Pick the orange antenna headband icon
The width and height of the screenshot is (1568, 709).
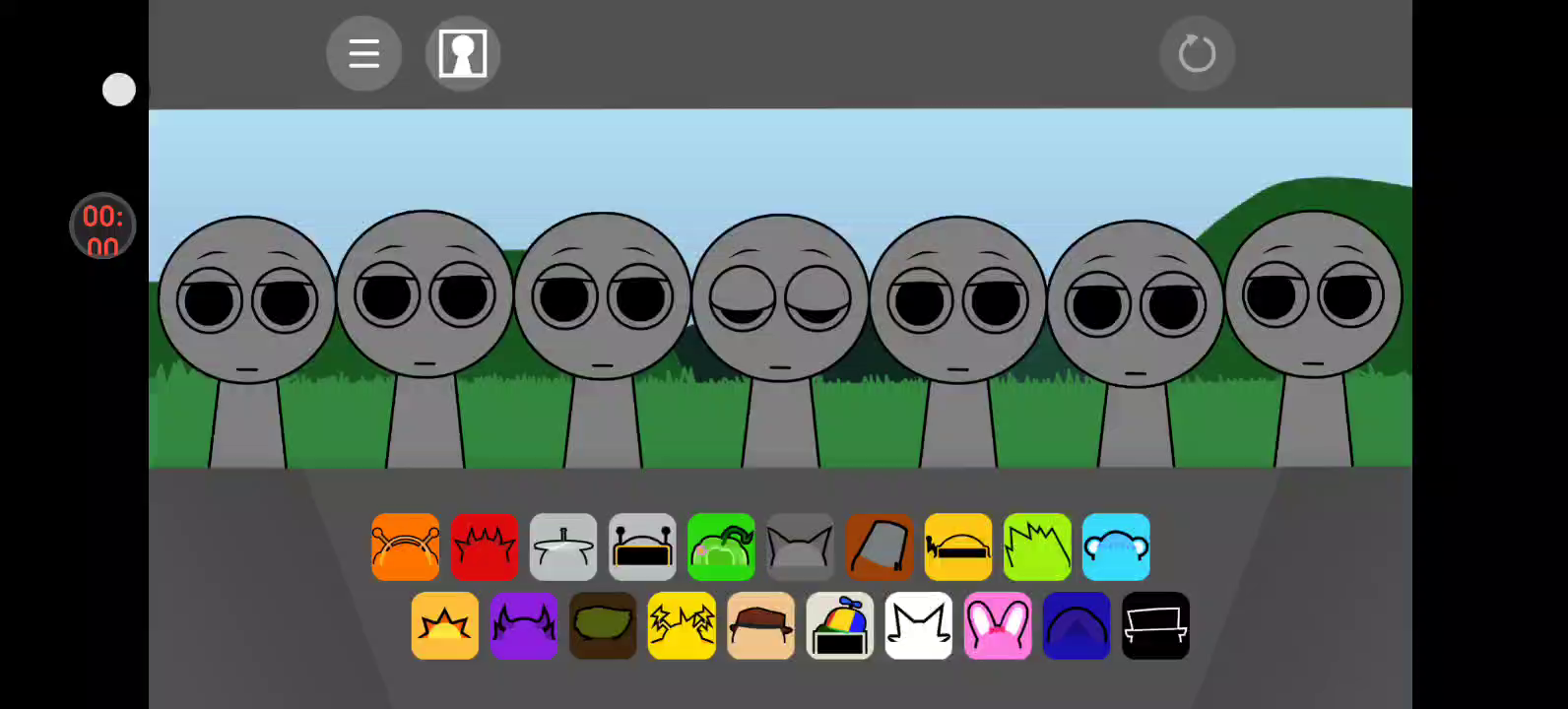point(406,547)
